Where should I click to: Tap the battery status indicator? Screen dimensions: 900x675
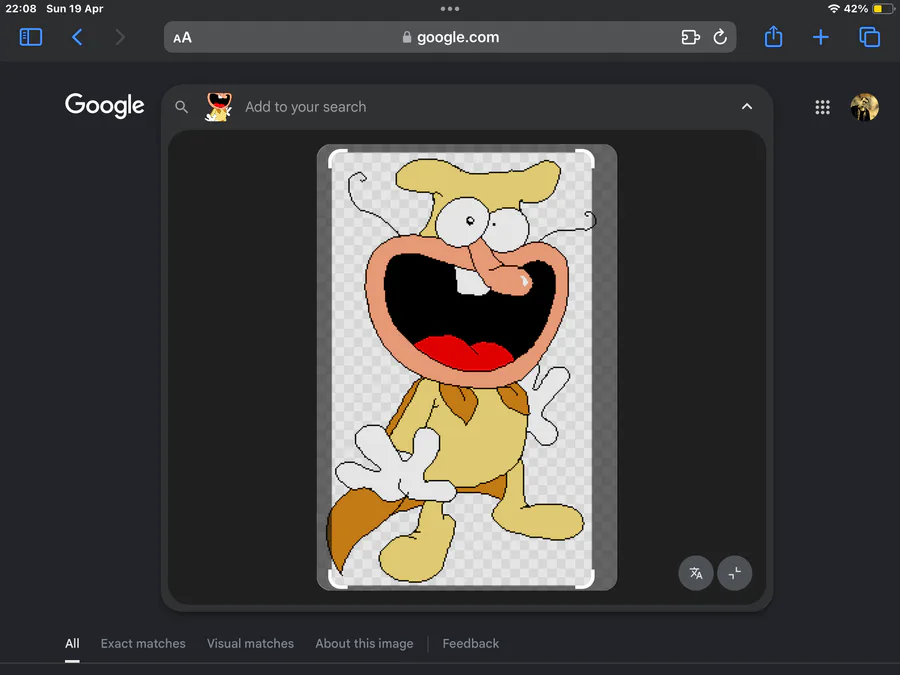click(x=883, y=9)
